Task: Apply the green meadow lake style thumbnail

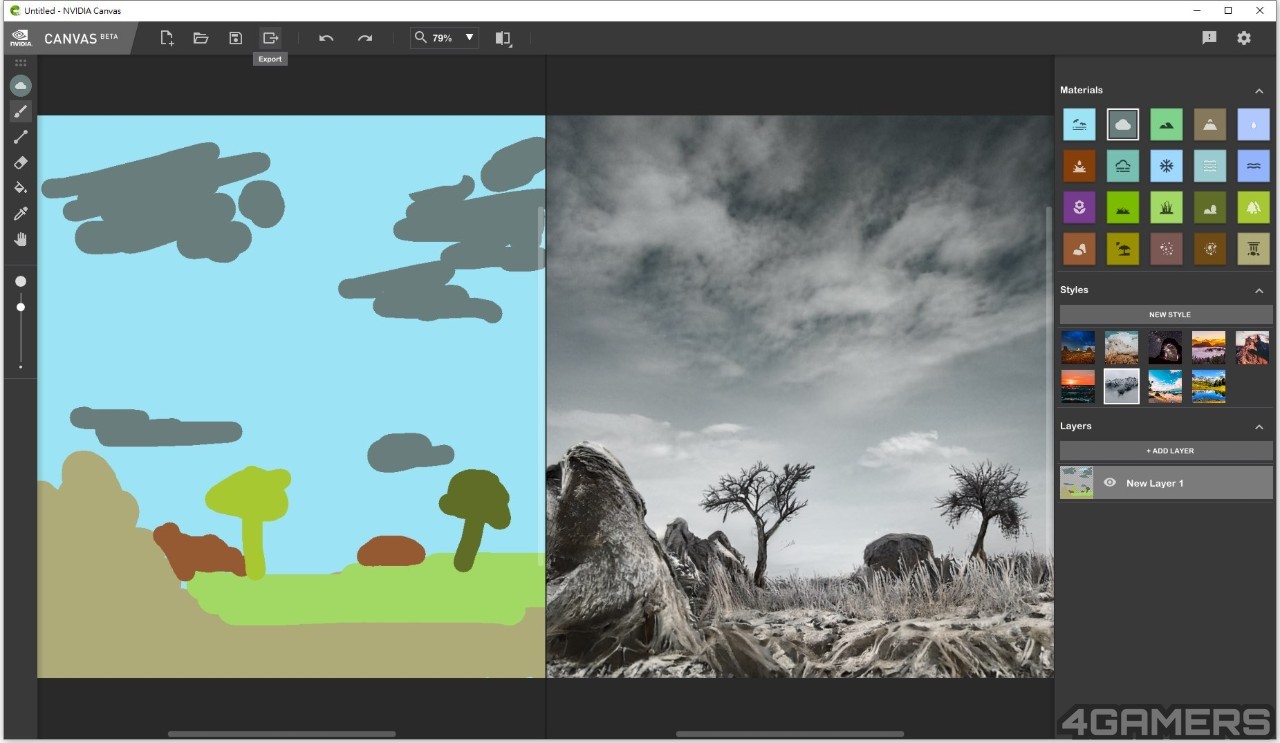Action: pyautogui.click(x=1209, y=386)
